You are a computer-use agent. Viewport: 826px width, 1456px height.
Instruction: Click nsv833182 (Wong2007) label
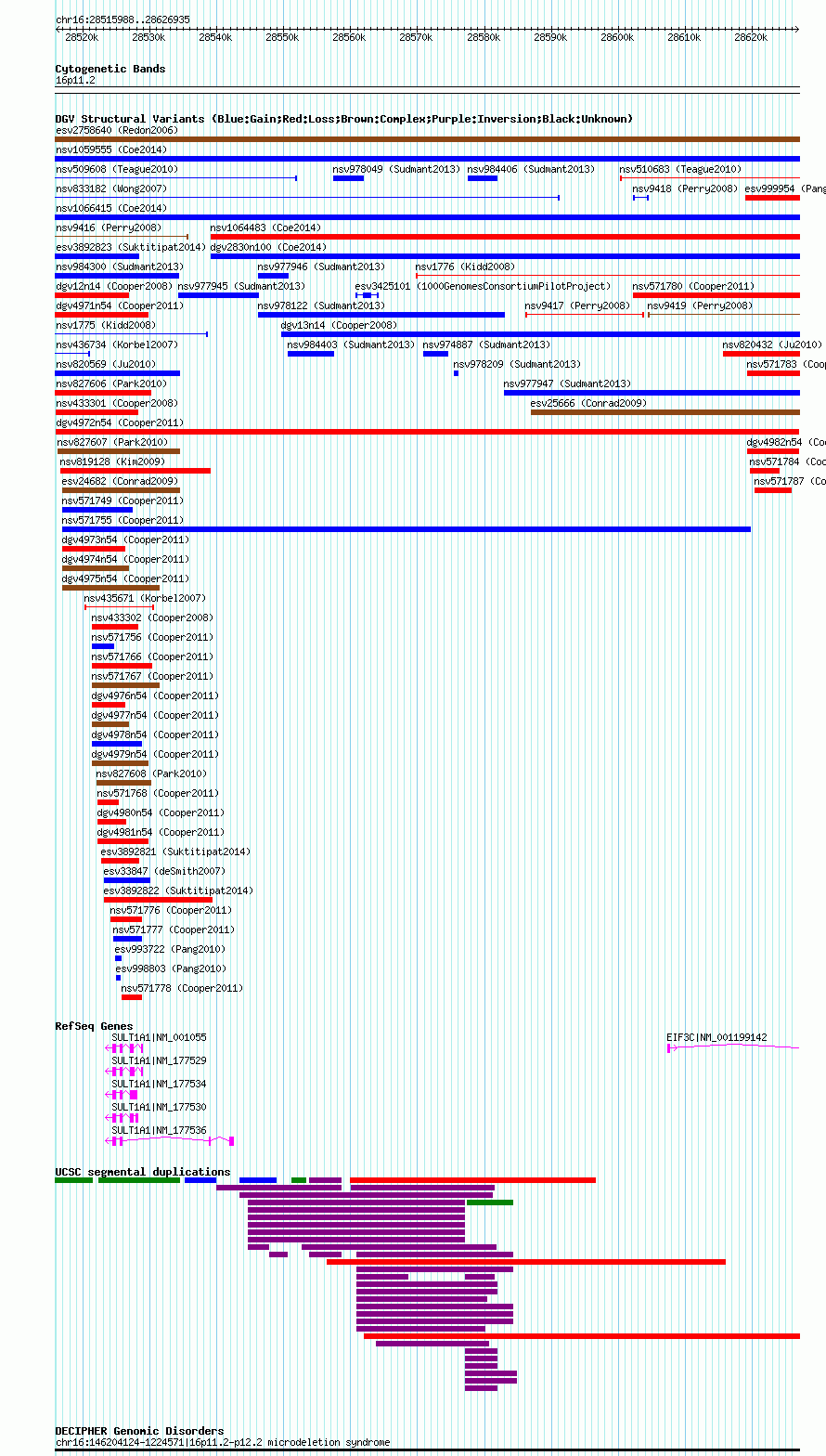click(x=111, y=188)
